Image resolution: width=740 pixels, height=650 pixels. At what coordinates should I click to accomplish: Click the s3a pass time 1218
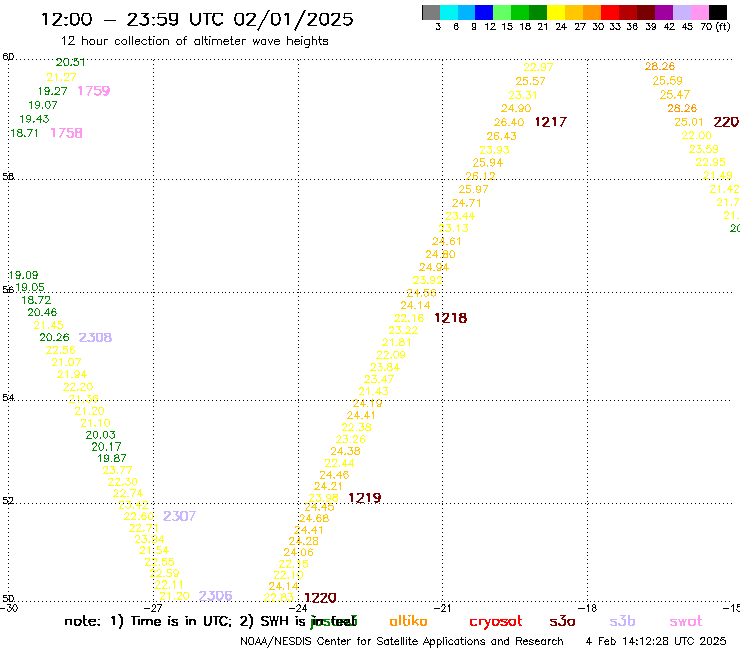click(451, 318)
